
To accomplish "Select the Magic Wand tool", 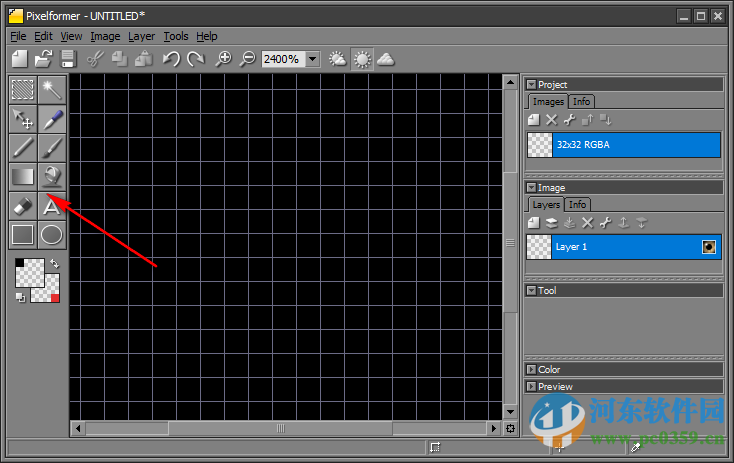I will tap(51, 89).
